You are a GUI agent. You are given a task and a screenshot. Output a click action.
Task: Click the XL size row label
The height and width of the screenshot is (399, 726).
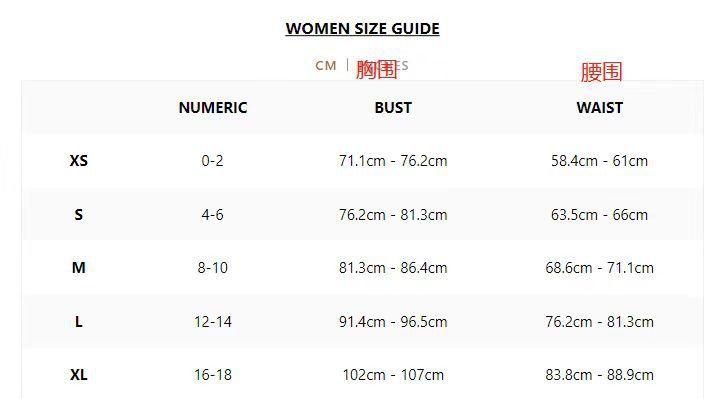(79, 374)
